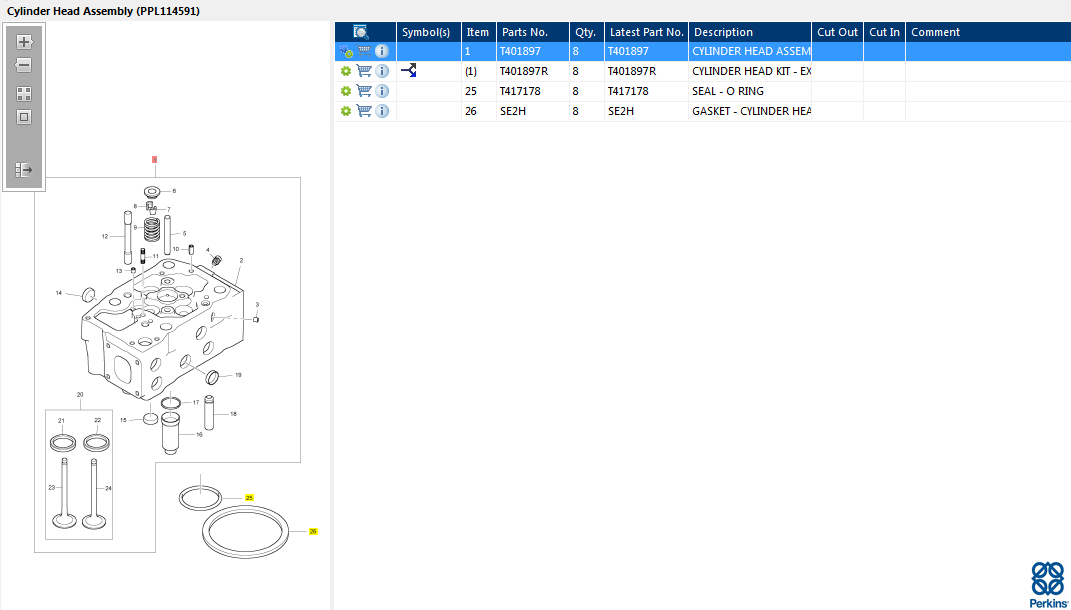Zoom out of the parts diagram
This screenshot has height=610, width=1071.
pyautogui.click(x=24, y=65)
